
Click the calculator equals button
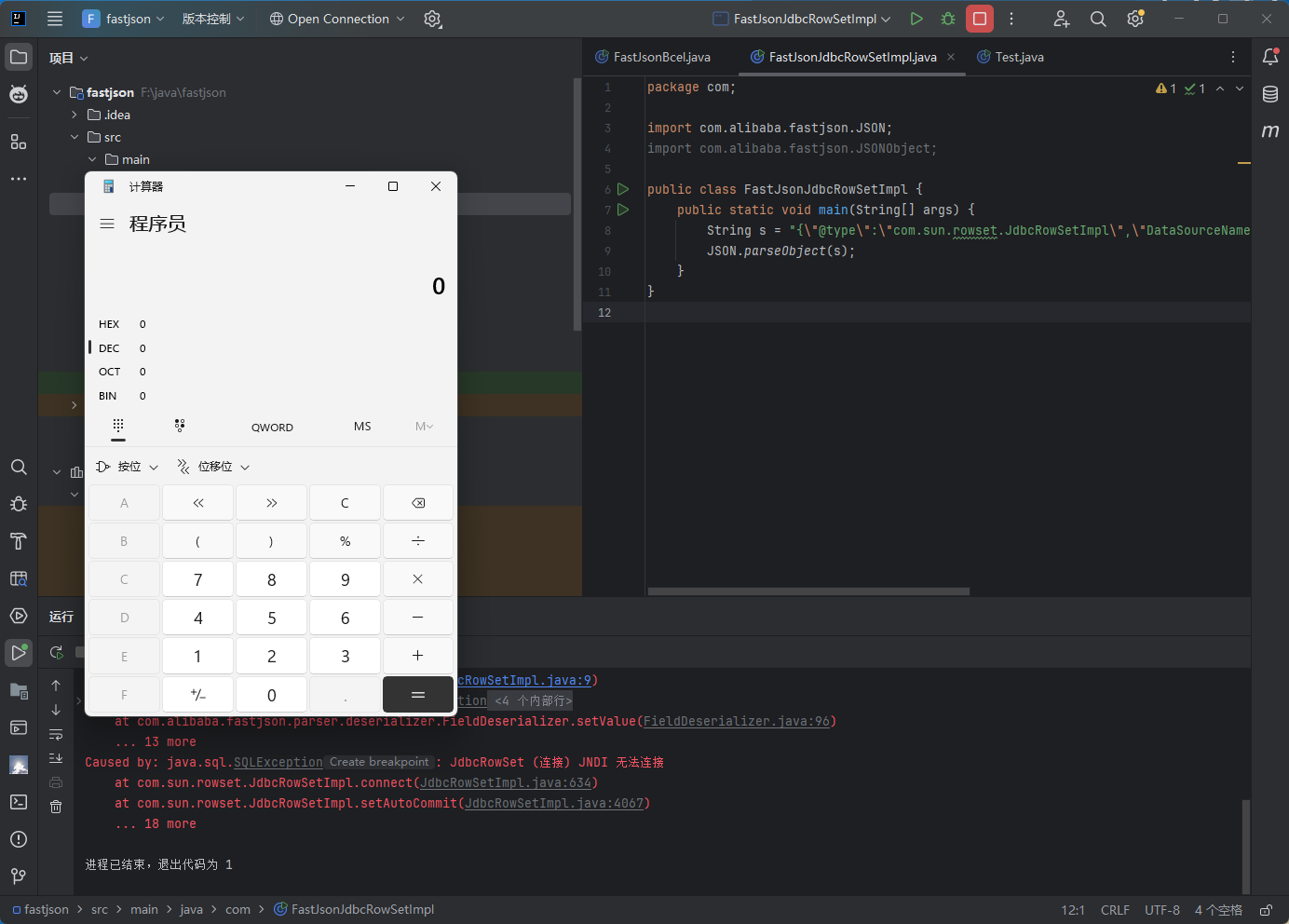418,695
